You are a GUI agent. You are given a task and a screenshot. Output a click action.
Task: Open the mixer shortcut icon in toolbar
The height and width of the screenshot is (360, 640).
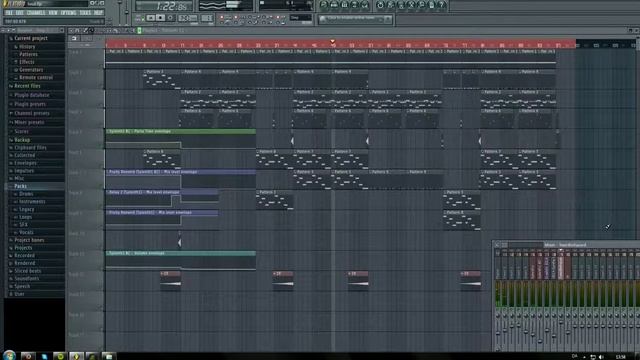click(x=364, y=5)
